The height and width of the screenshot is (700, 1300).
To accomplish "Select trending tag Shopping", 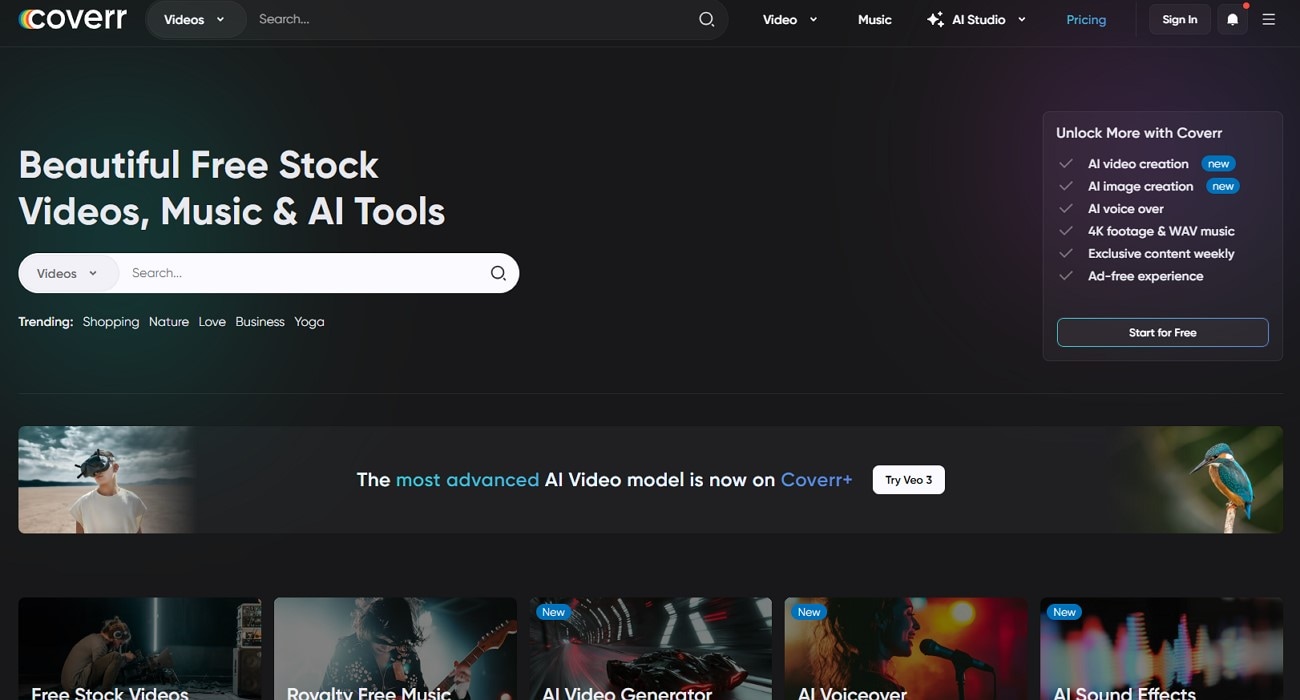I will click(x=111, y=322).
